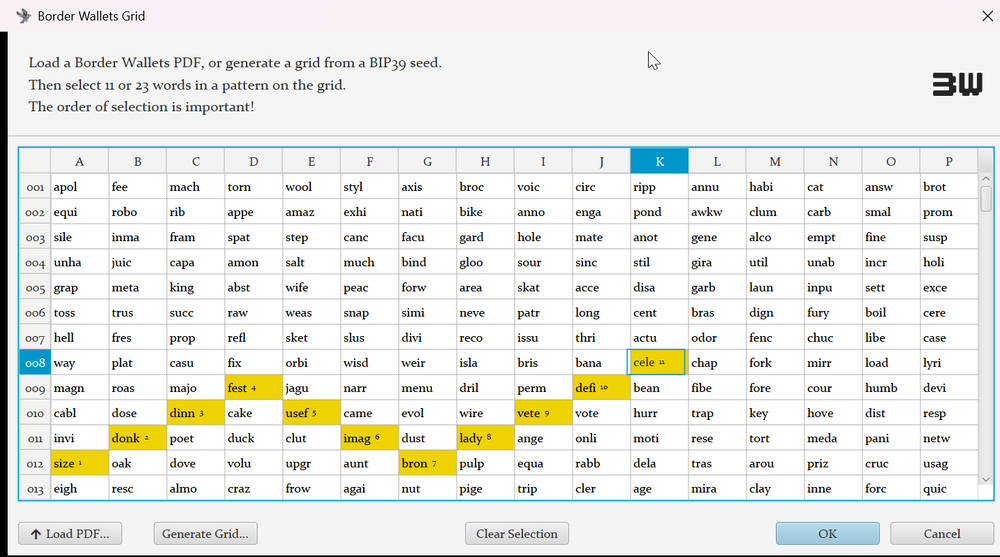Select the selected cell 'usef' numbered 5
1000x557 pixels.
click(x=311, y=413)
